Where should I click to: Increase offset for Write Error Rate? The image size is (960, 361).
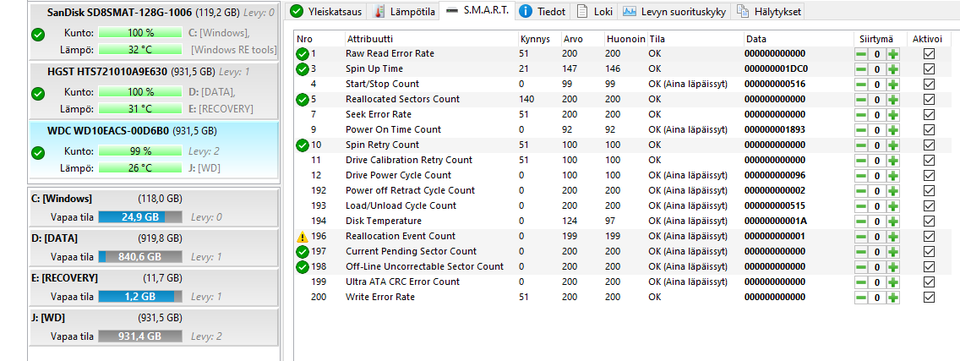tap(893, 297)
